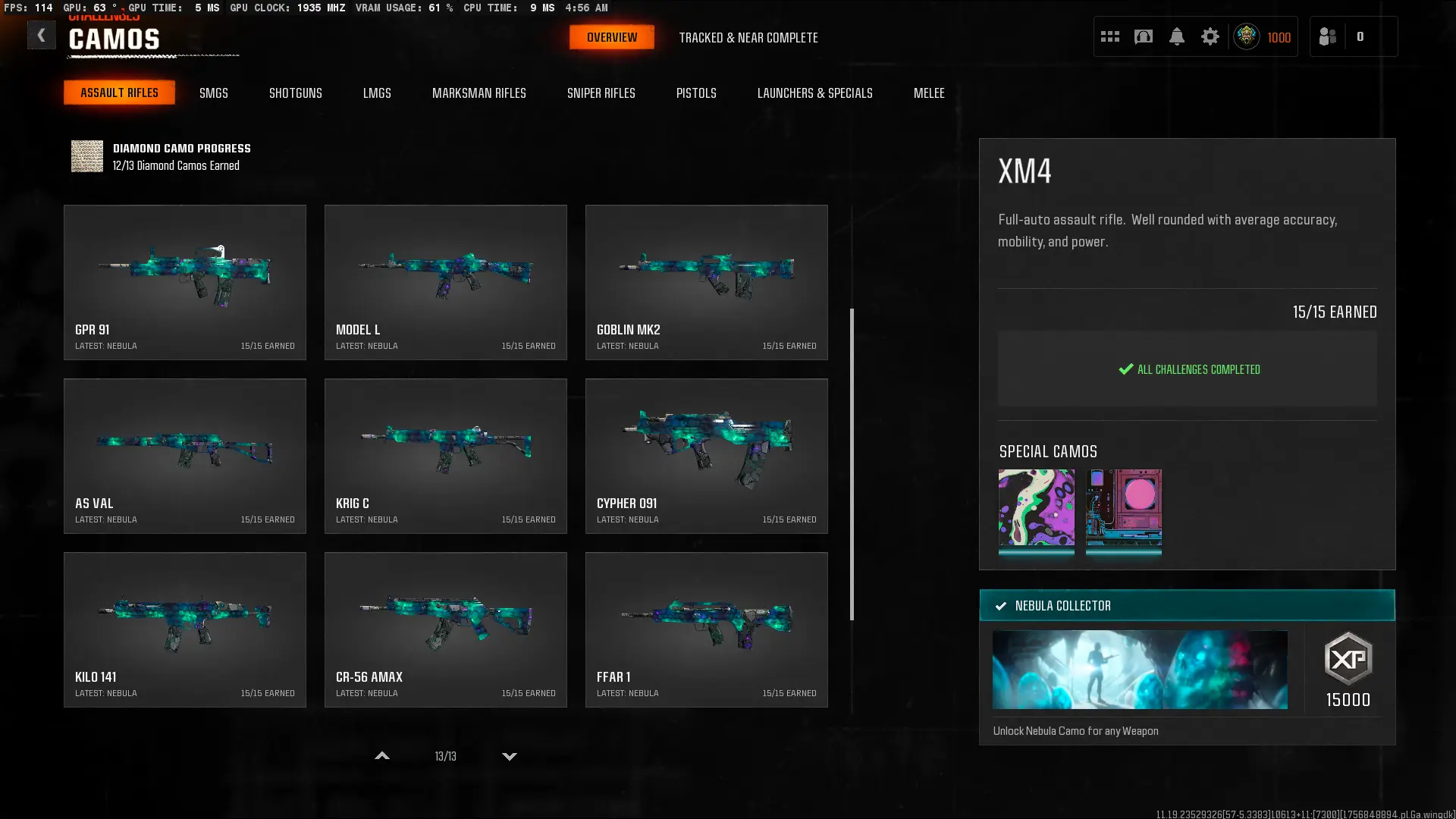Click the diamond camo progress icon
This screenshot has height=819, width=1456.
(87, 156)
